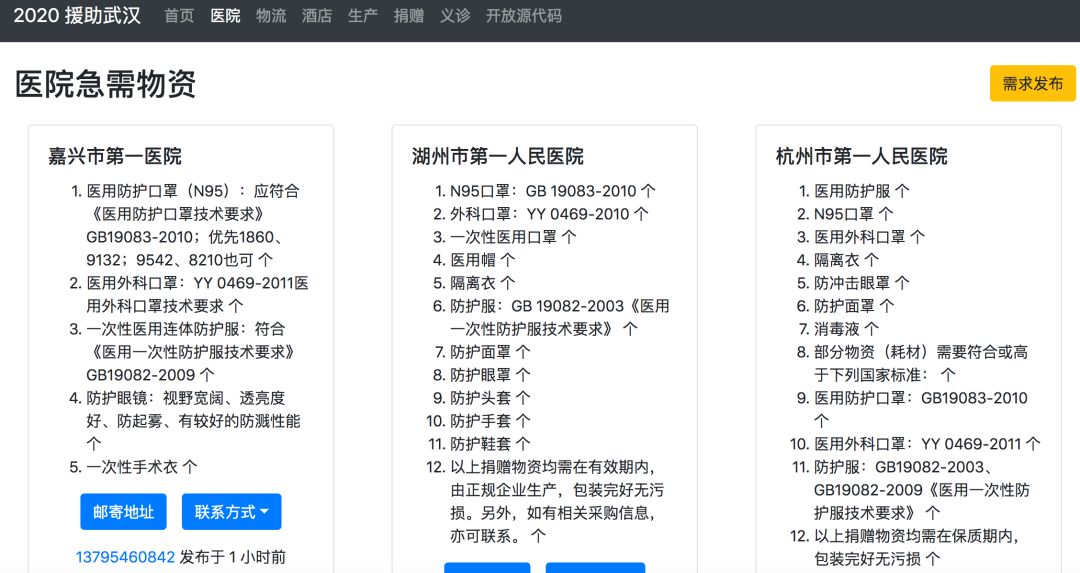
Task: Click the 防护头套 个 list item
Action: (x=490, y=398)
